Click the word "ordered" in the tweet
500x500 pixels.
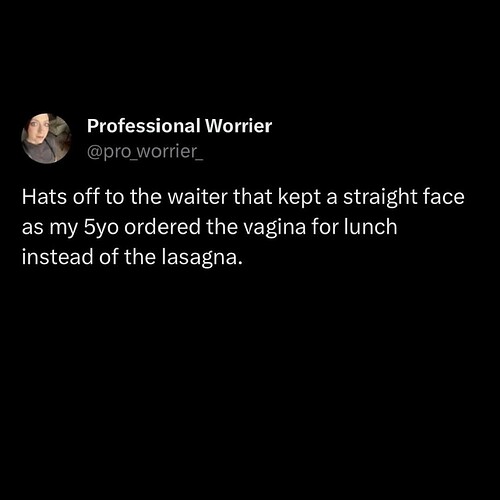pos(162,227)
